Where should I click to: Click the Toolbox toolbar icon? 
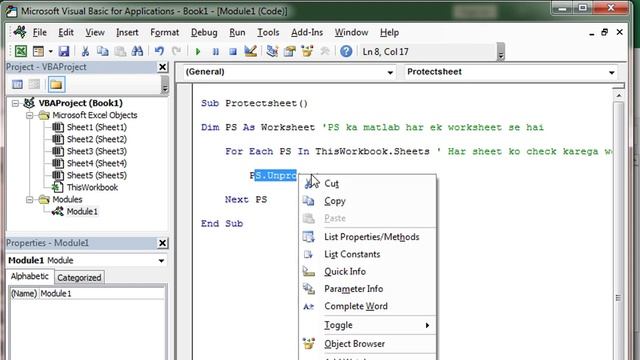coord(325,51)
